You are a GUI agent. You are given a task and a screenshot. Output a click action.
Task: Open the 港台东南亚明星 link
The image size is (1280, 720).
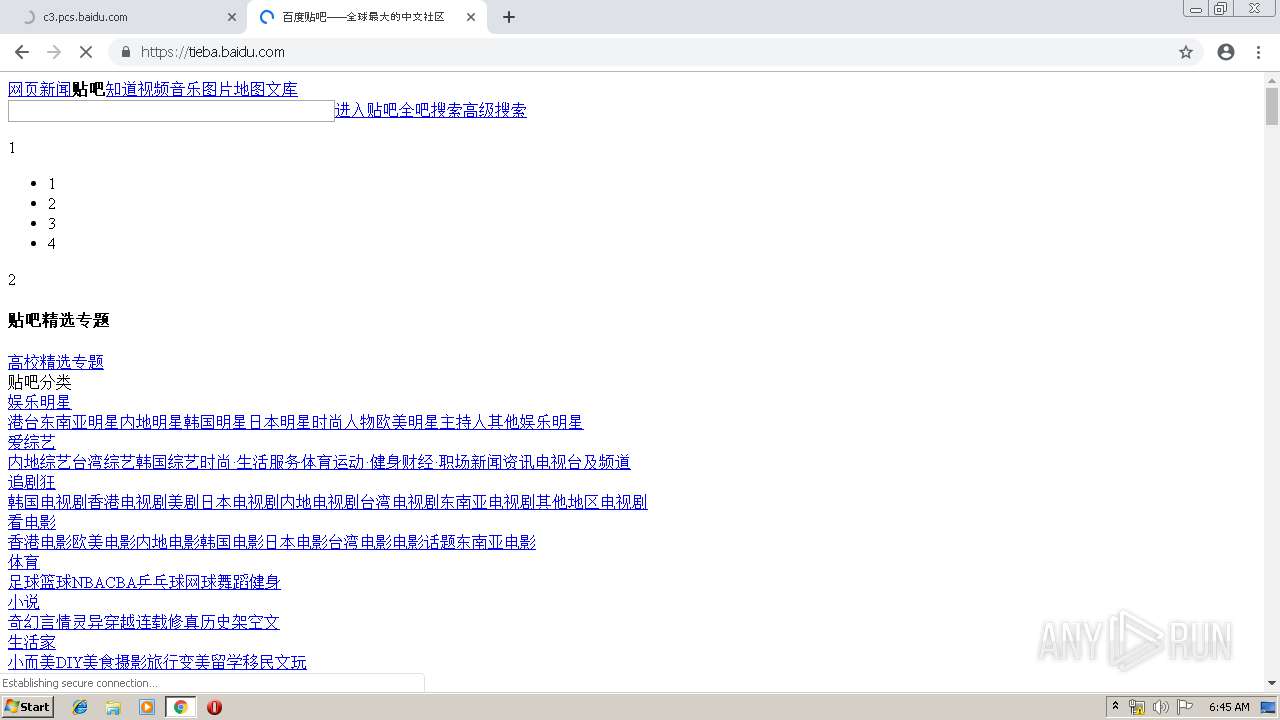coord(64,422)
